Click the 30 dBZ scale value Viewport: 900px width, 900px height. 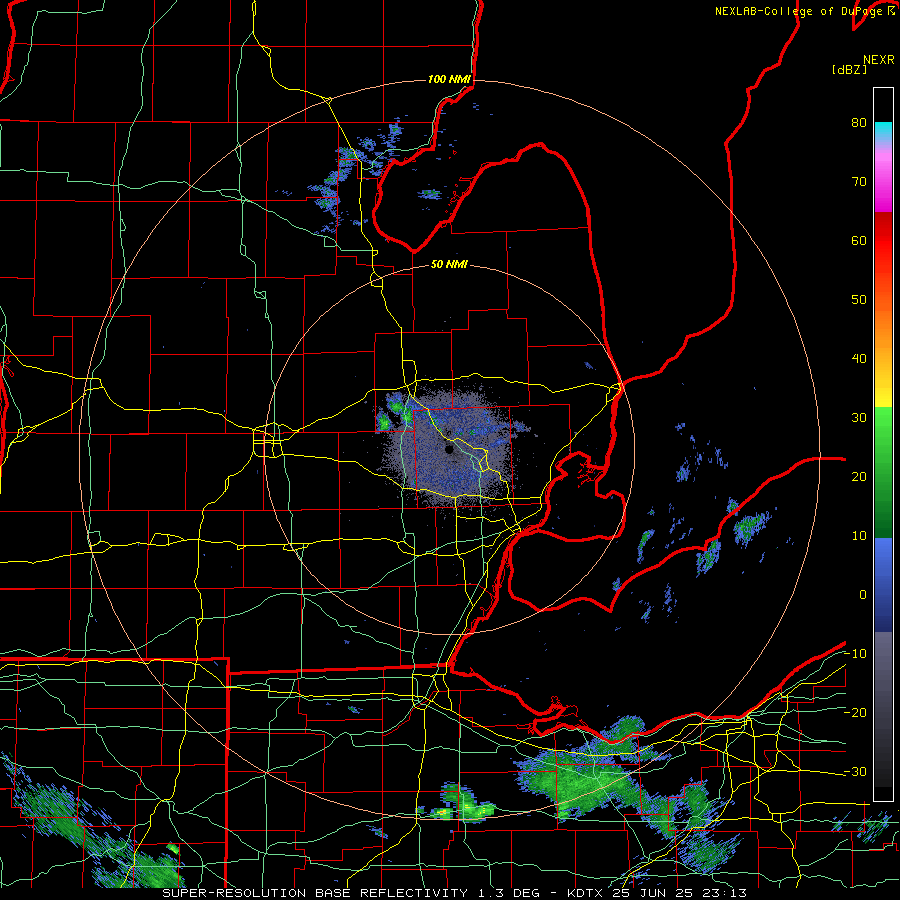pyautogui.click(x=859, y=418)
